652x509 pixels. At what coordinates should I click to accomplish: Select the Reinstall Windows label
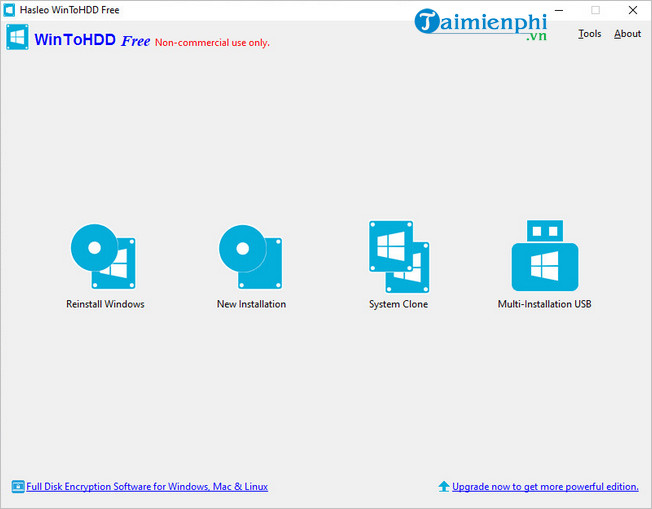(105, 304)
